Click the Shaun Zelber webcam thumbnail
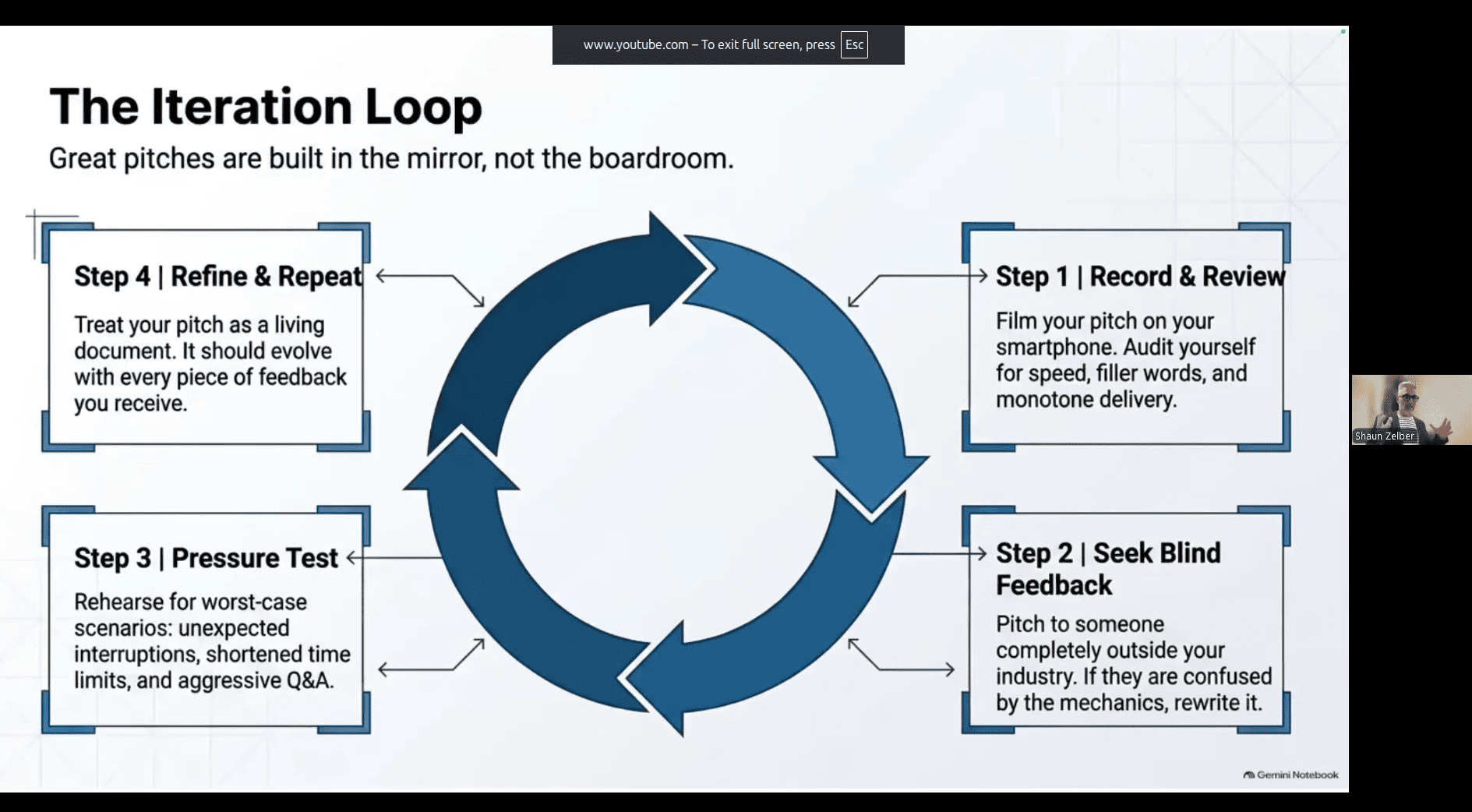The image size is (1472, 812). 1411,410
